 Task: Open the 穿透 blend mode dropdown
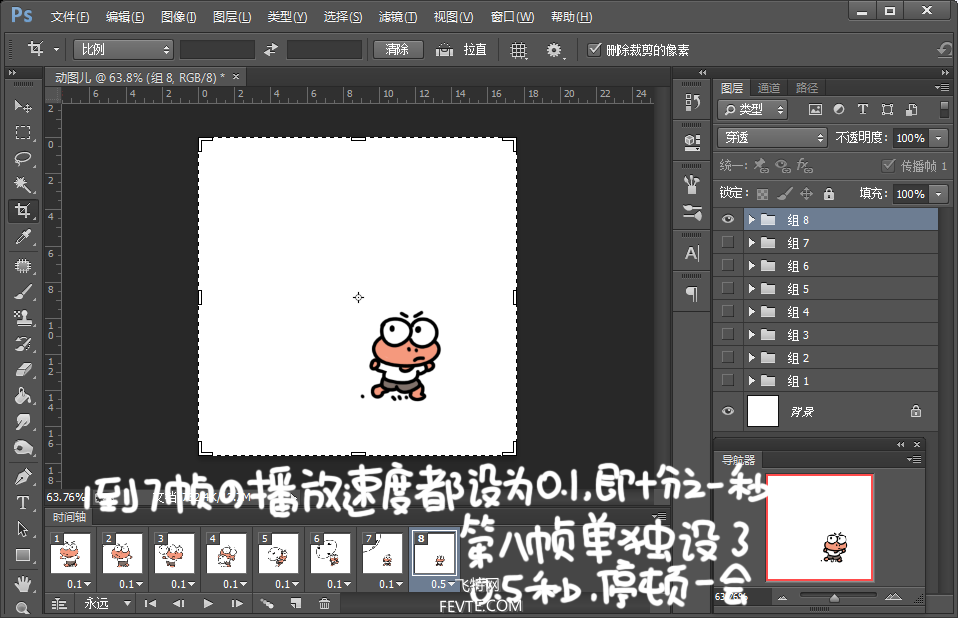[772, 138]
